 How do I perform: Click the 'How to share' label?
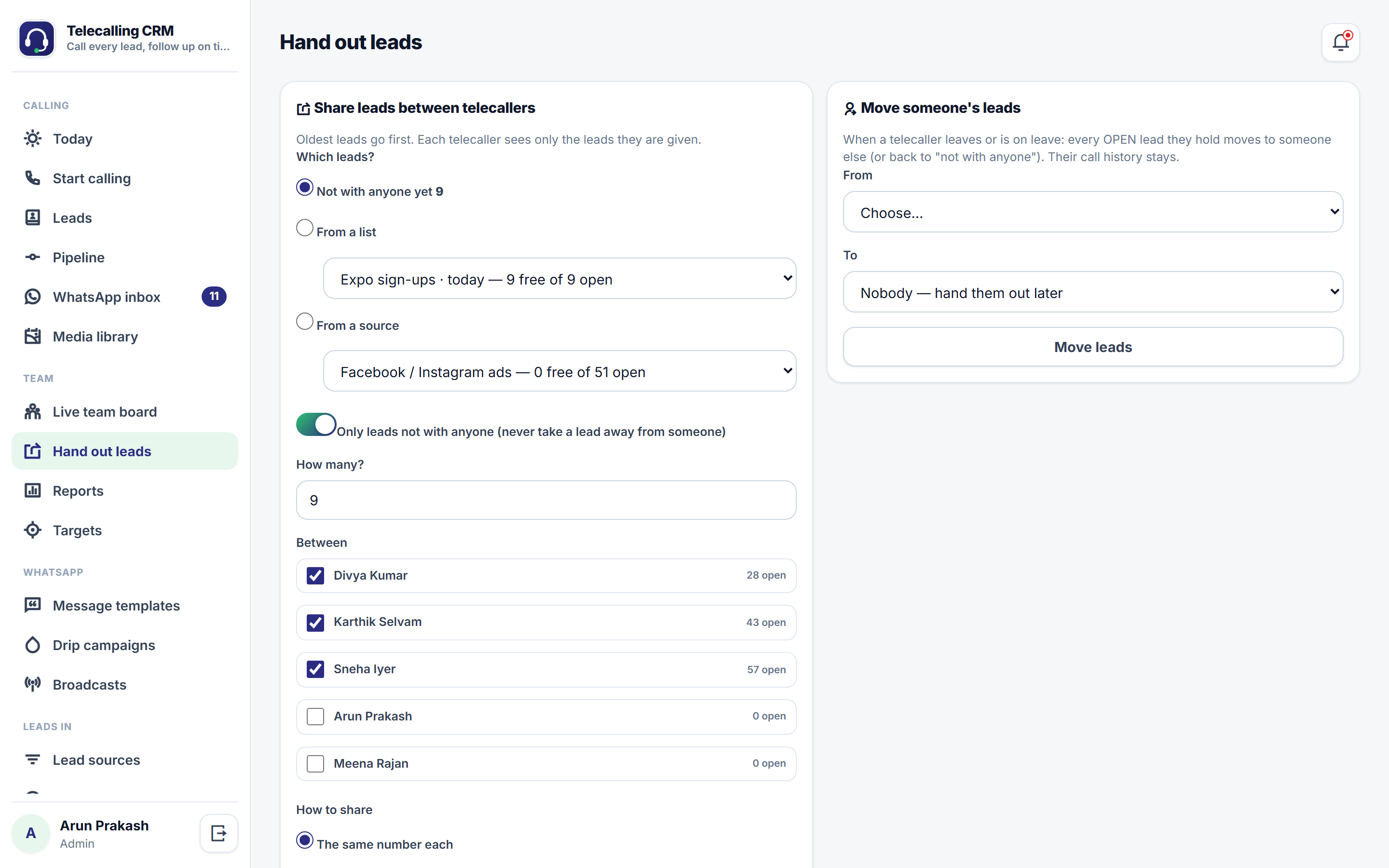tap(334, 810)
